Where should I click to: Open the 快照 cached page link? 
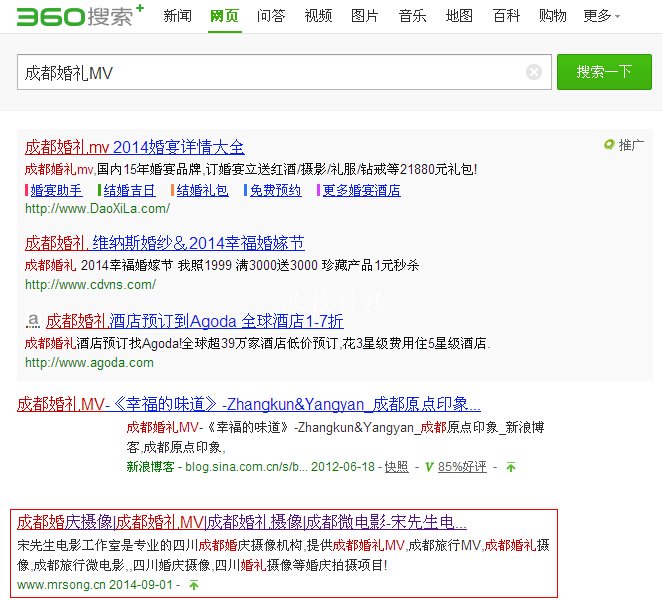click(396, 467)
